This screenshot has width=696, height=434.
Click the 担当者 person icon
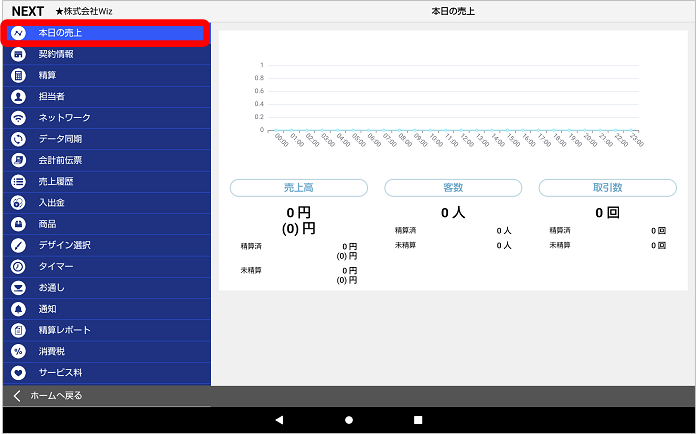click(18, 97)
